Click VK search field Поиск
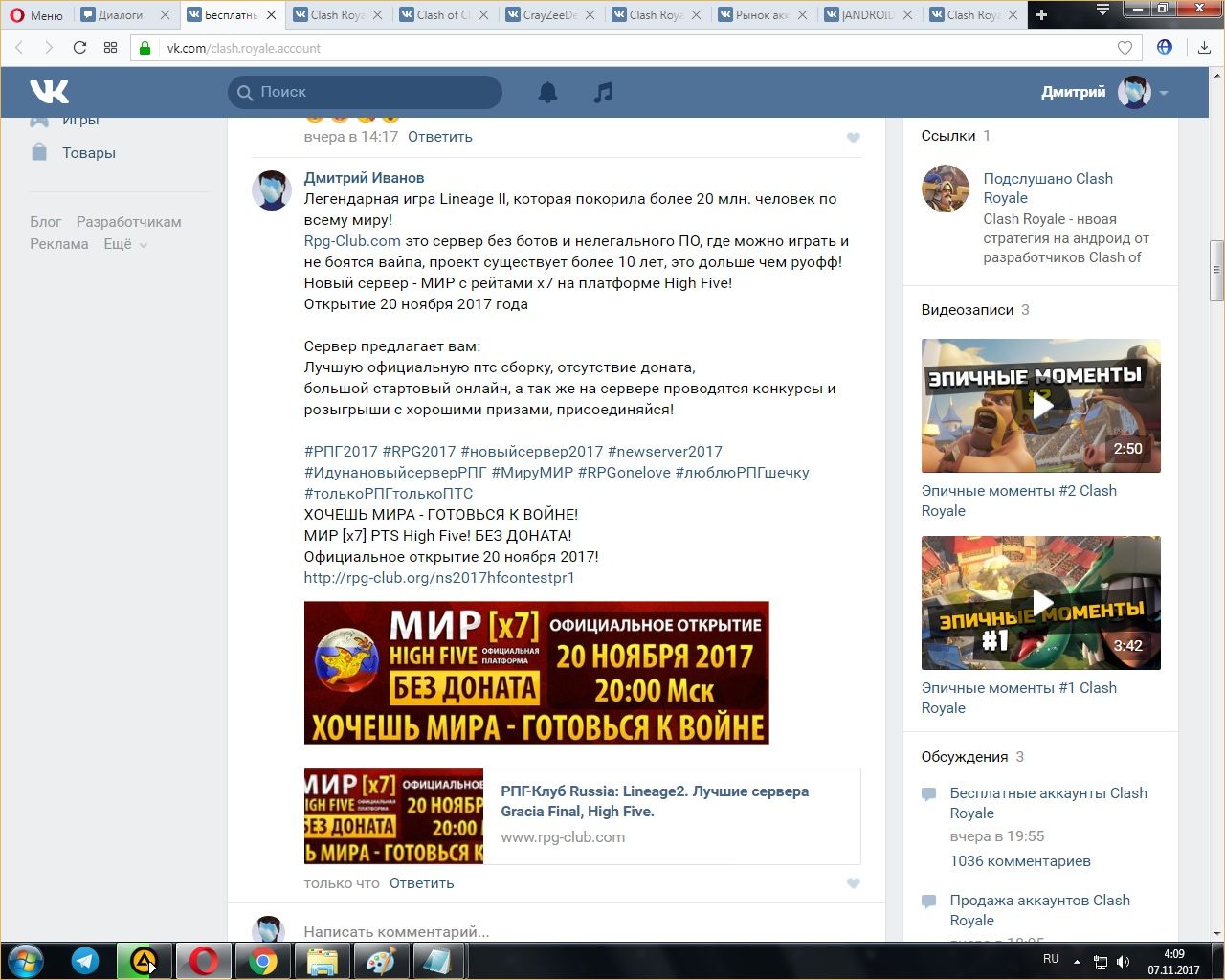 click(365, 92)
